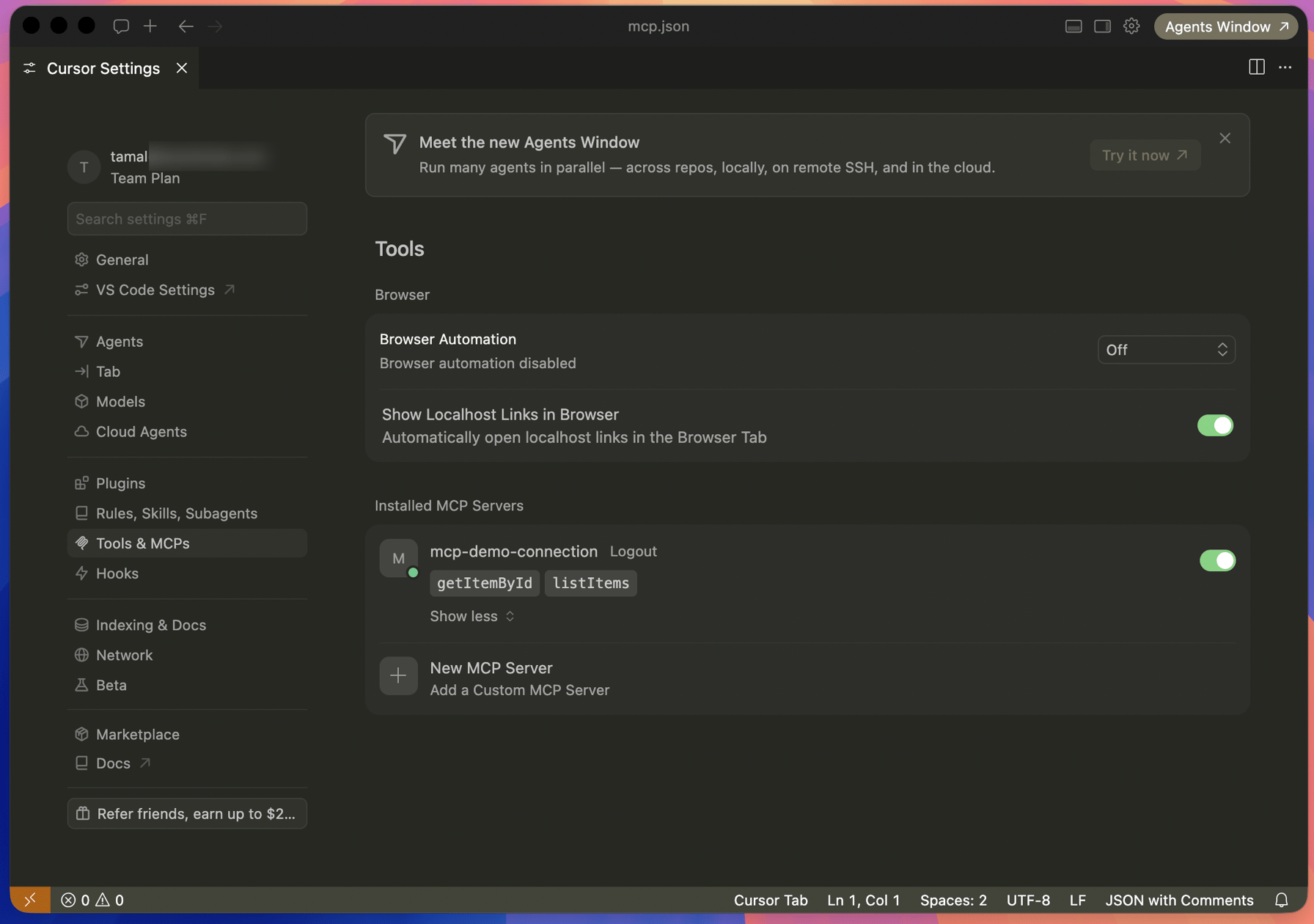Open the Models settings section

click(x=187, y=402)
